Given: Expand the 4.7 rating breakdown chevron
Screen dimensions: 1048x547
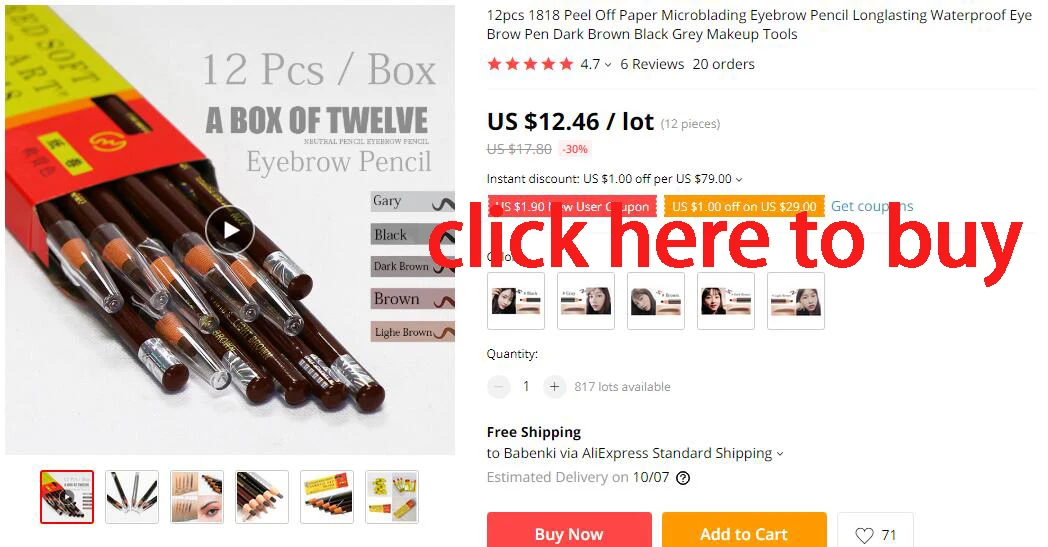Looking at the screenshot, I should 608,65.
